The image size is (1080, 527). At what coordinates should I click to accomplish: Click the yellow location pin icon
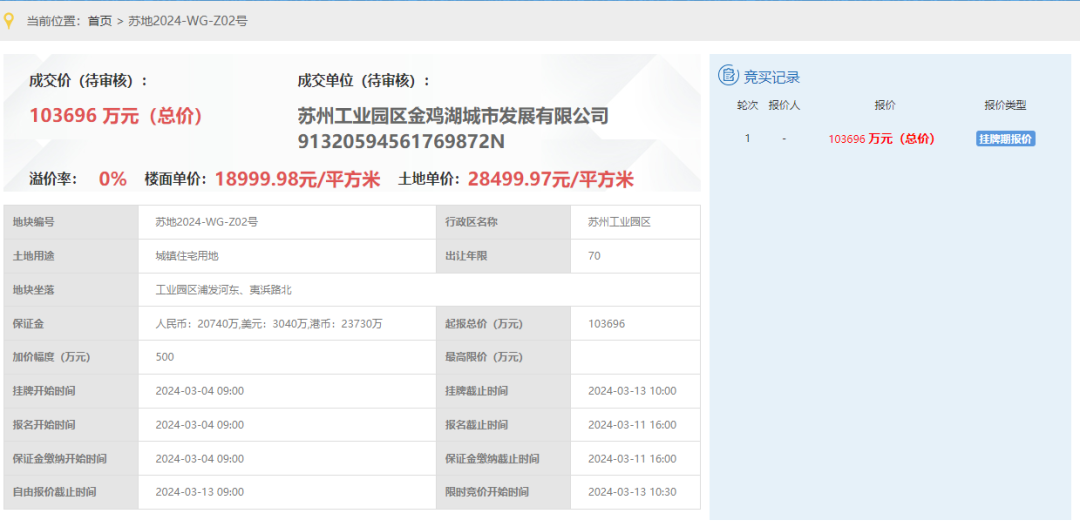(x=9, y=21)
